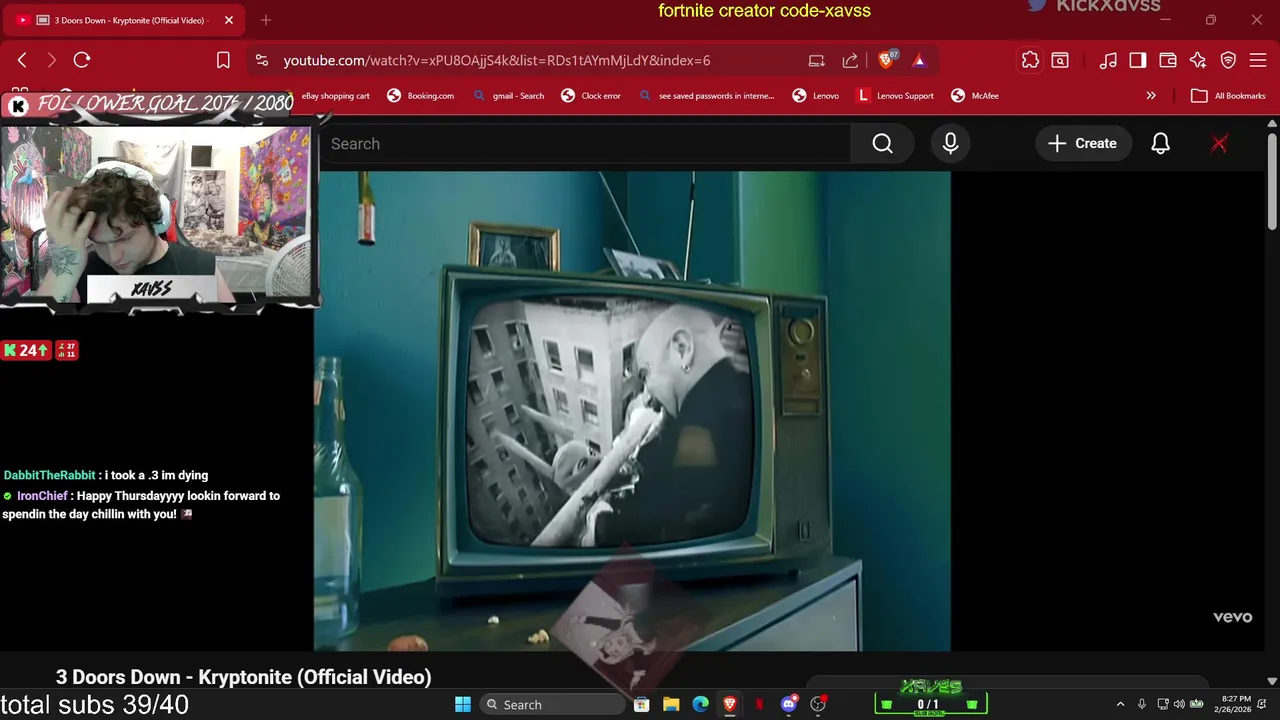Image resolution: width=1280 pixels, height=720 pixels.
Task: Open Brave Rewards triangle icon
Action: click(919, 60)
